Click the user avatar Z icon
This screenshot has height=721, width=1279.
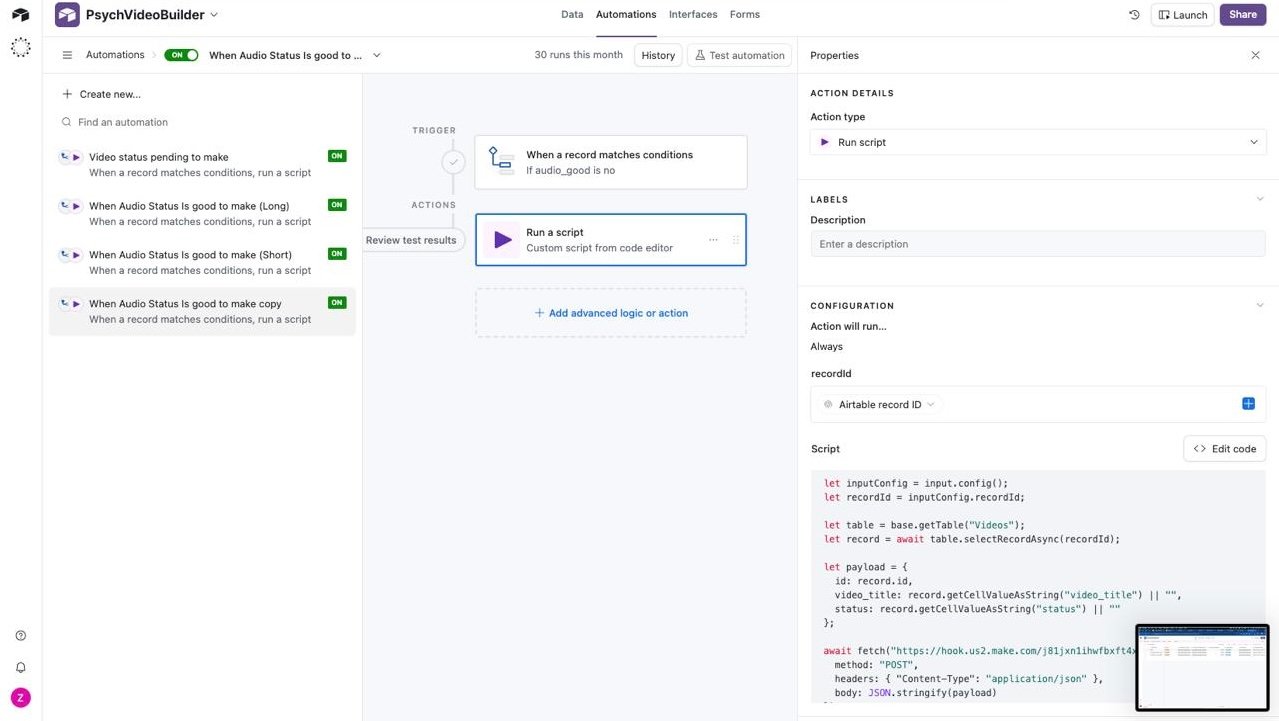[20, 698]
